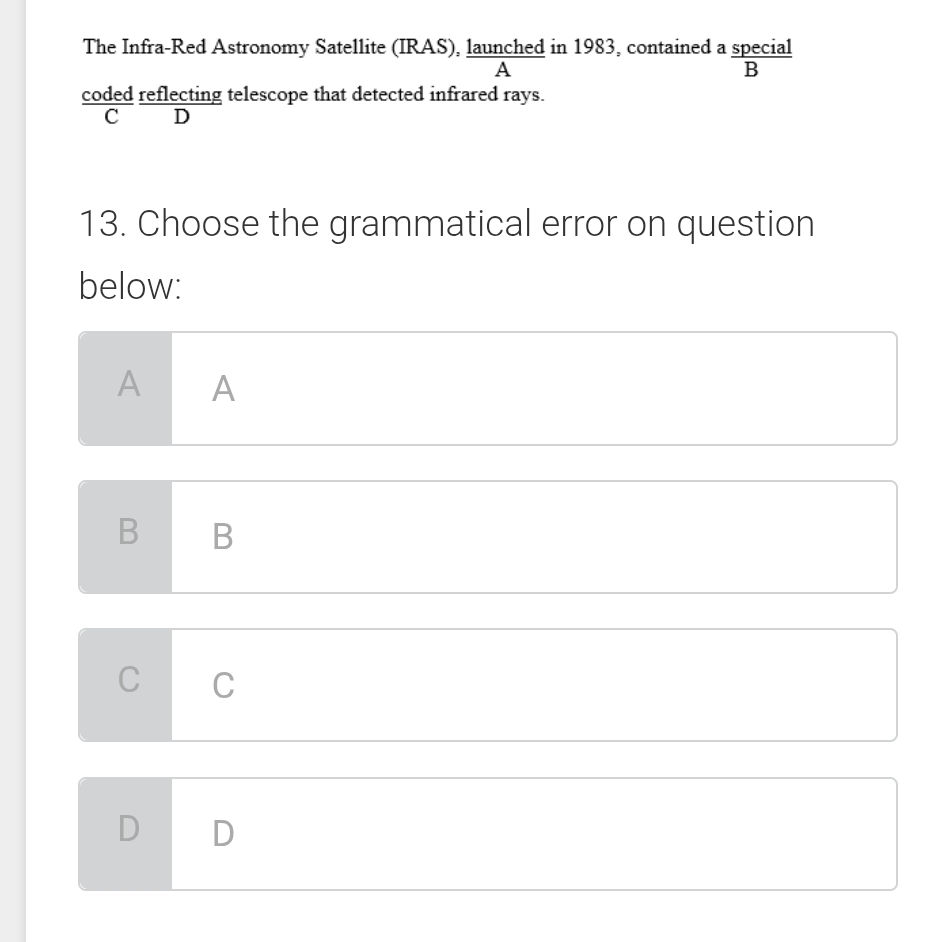Click the gray D badge of fourth option
Image resolution: width=946 pixels, height=942 pixels.
pos(126,832)
